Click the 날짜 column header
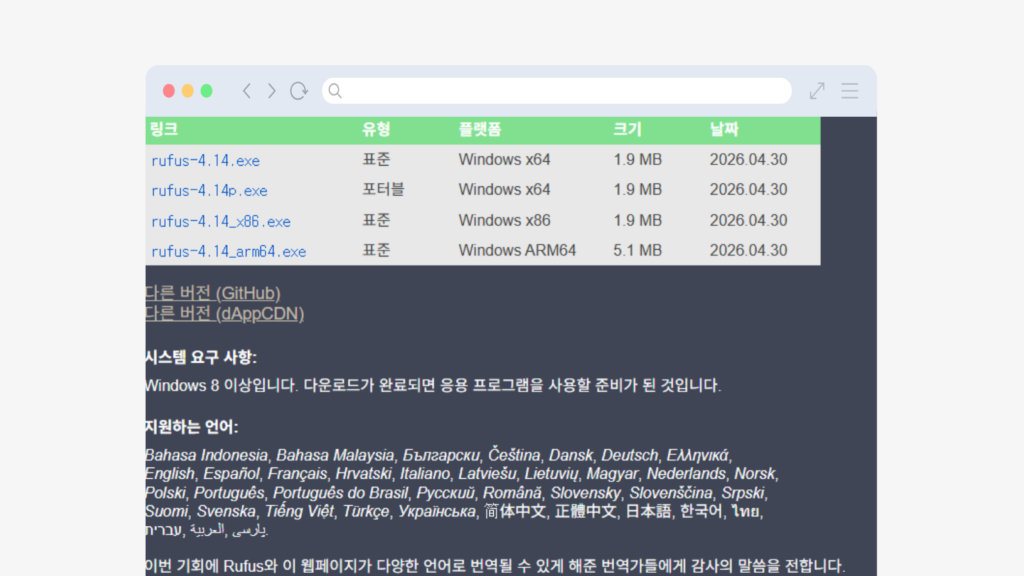Screen dimensions: 1024x576 point(724,129)
